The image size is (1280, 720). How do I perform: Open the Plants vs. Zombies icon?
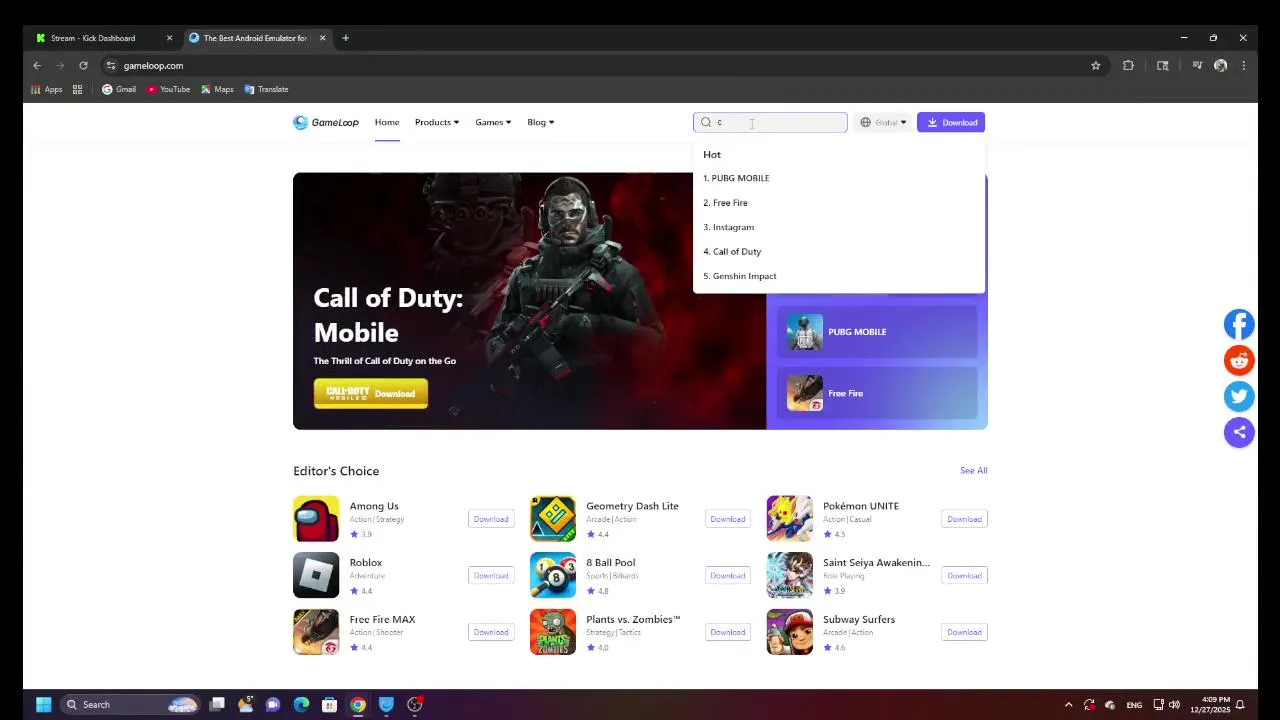553,632
